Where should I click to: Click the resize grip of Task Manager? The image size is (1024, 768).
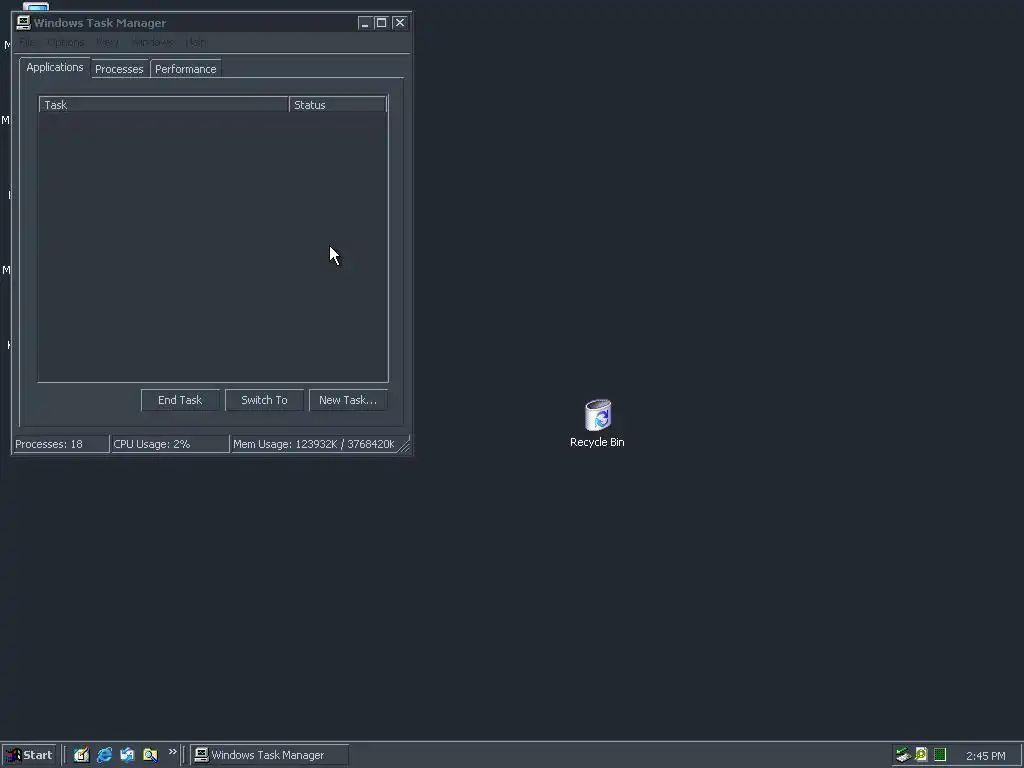pyautogui.click(x=404, y=445)
